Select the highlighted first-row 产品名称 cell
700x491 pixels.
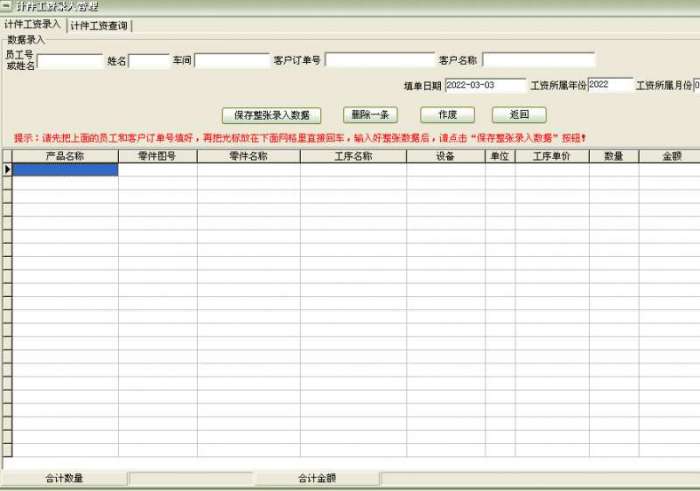(x=65, y=170)
